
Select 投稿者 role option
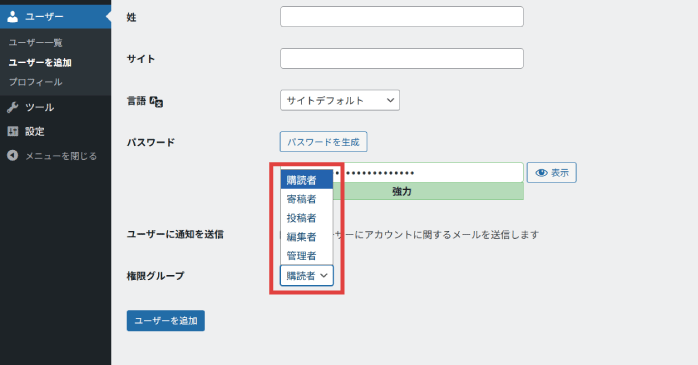(x=306, y=218)
